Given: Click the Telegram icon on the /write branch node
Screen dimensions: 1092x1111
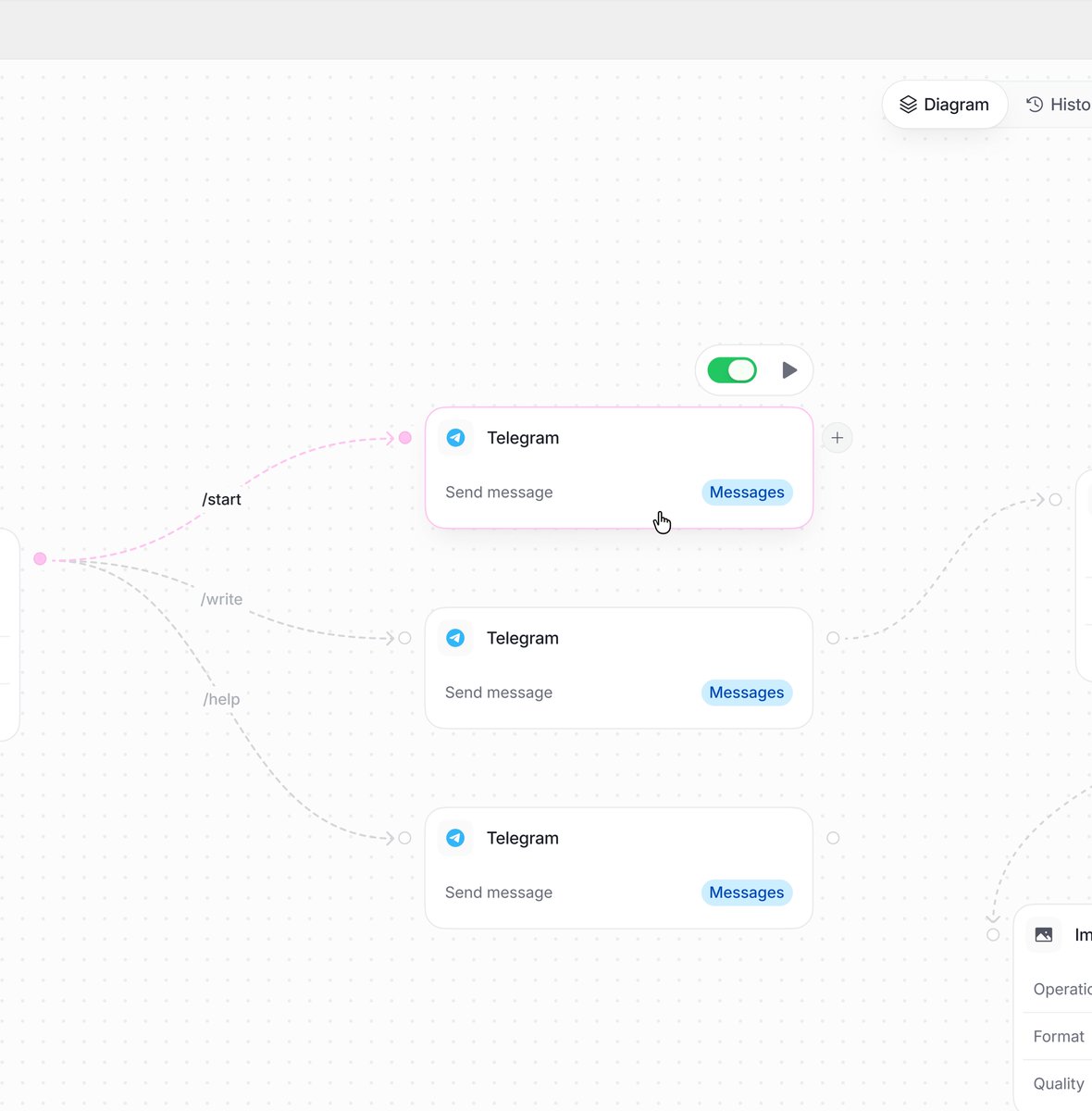Looking at the screenshot, I should click(455, 637).
